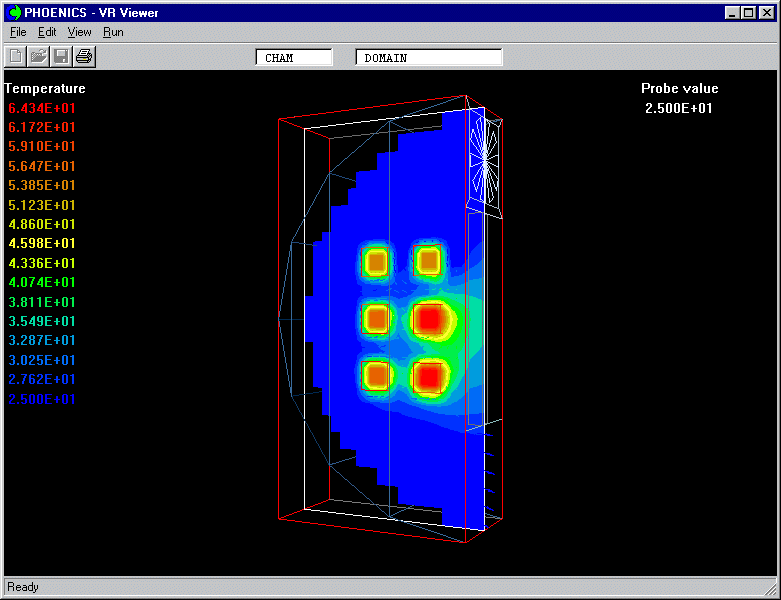
Task: Click the CHAM text field
Action: click(x=294, y=58)
